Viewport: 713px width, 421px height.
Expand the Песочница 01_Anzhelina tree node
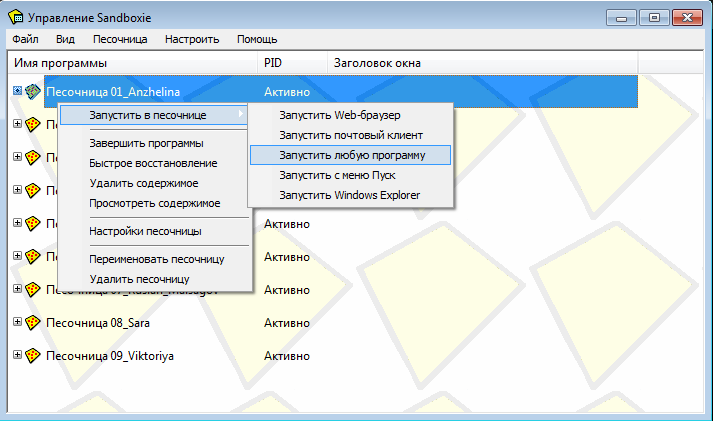click(17, 90)
